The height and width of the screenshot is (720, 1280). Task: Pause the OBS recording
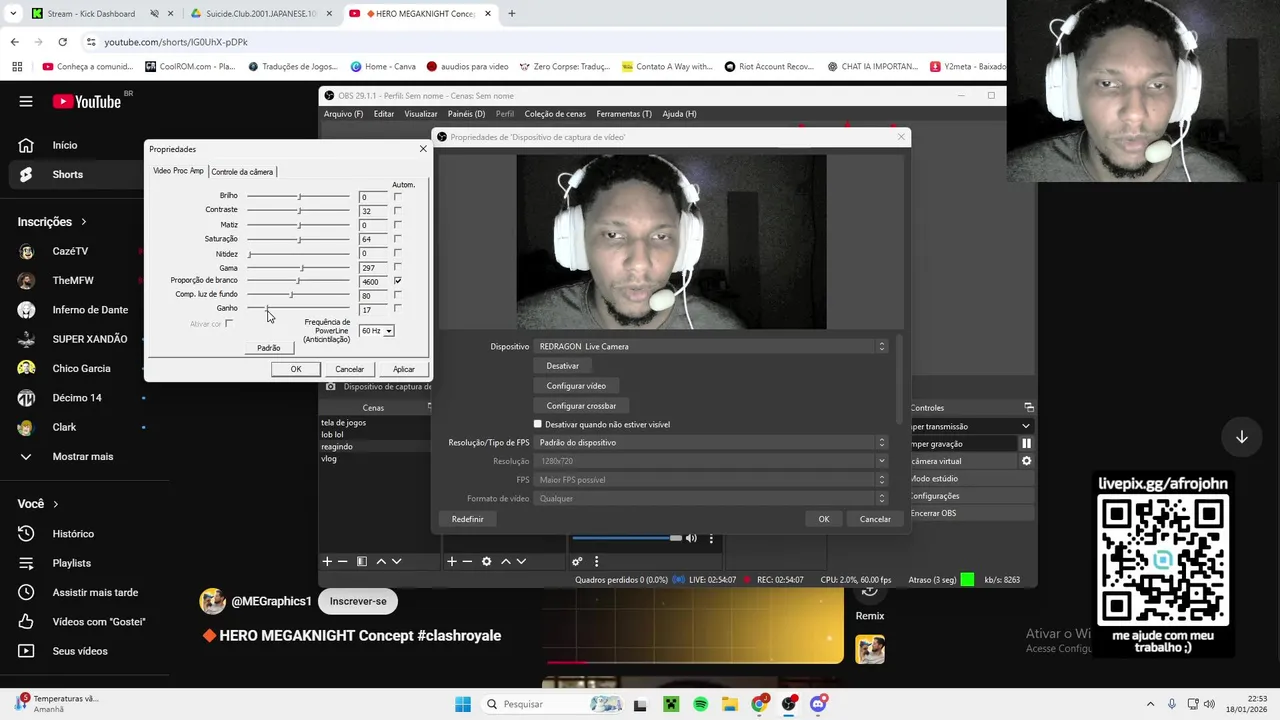pyautogui.click(x=1026, y=444)
